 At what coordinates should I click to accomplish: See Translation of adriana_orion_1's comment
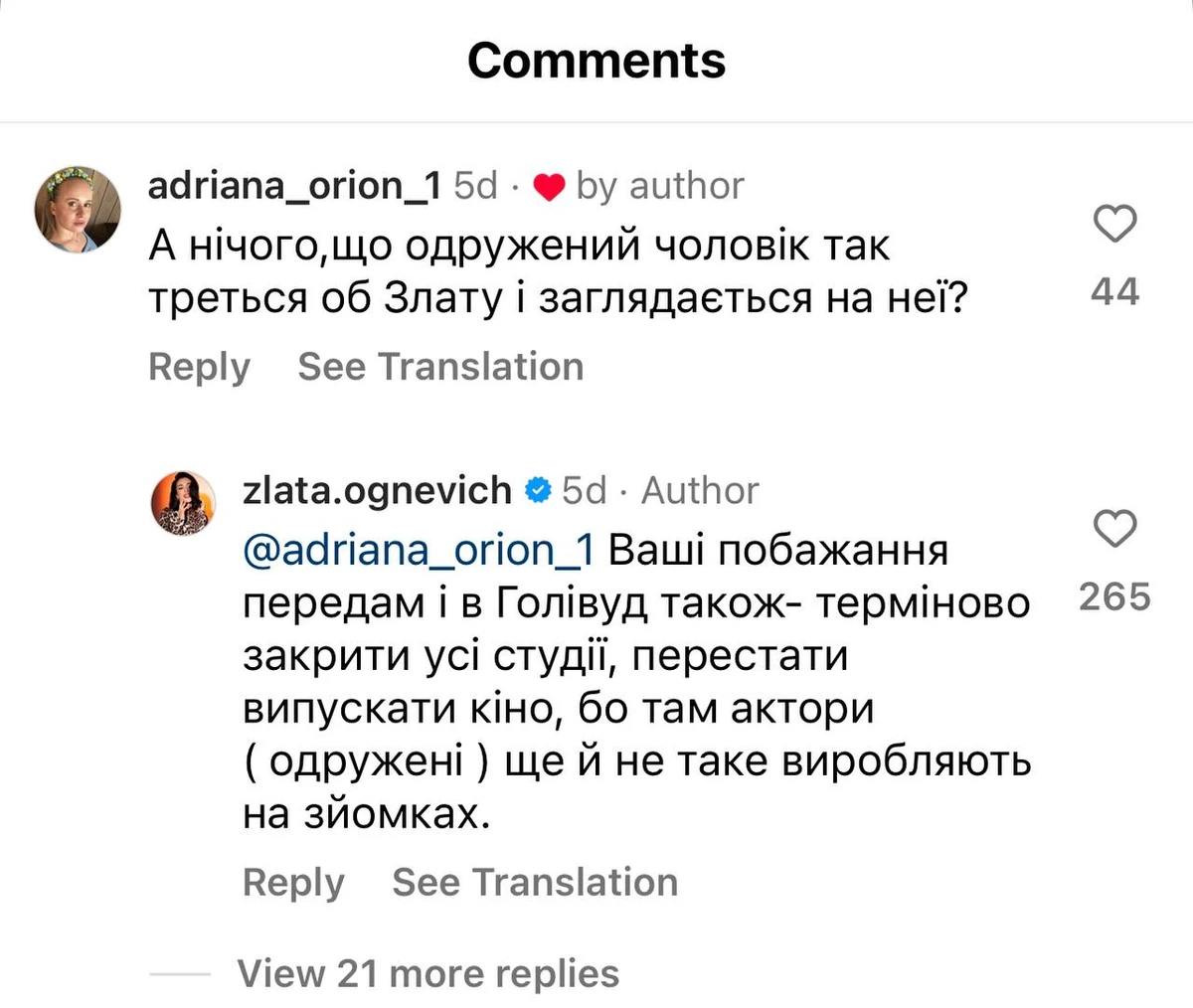(x=440, y=367)
